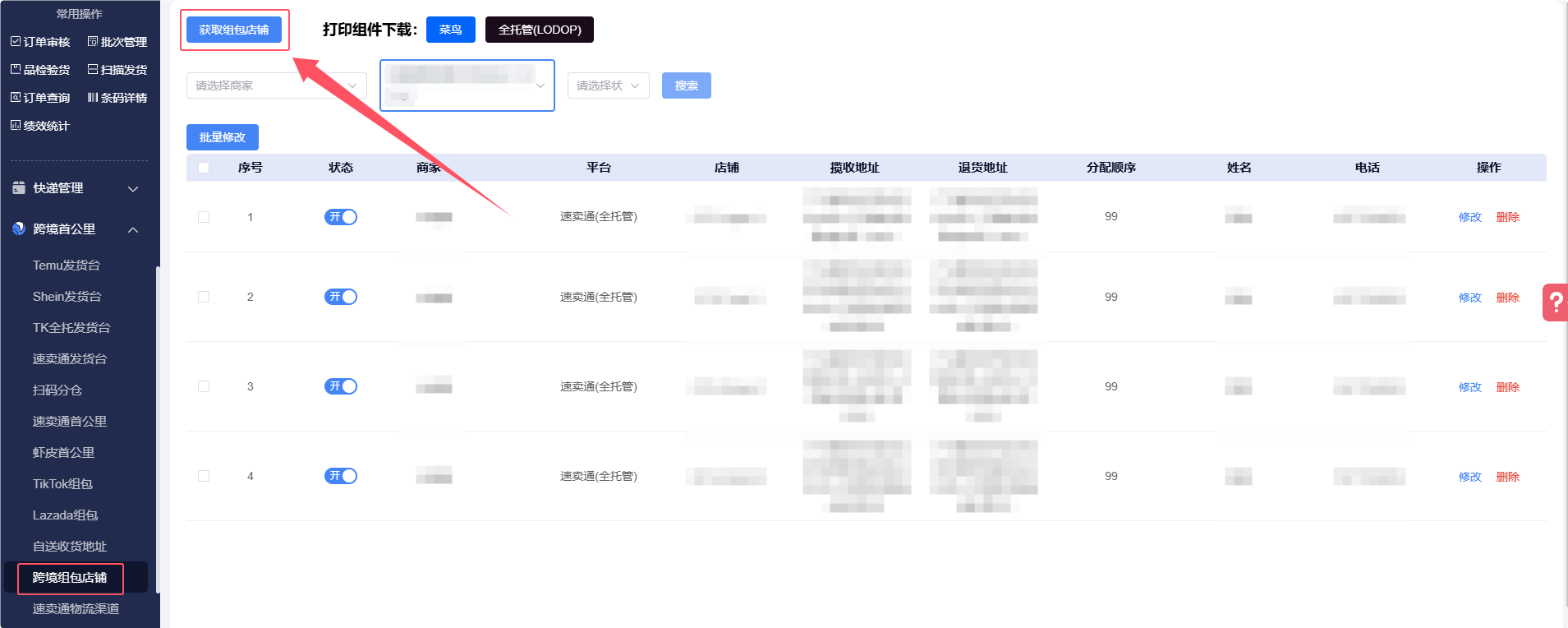Select 扫码分仓 in the sidebar

coord(57,390)
